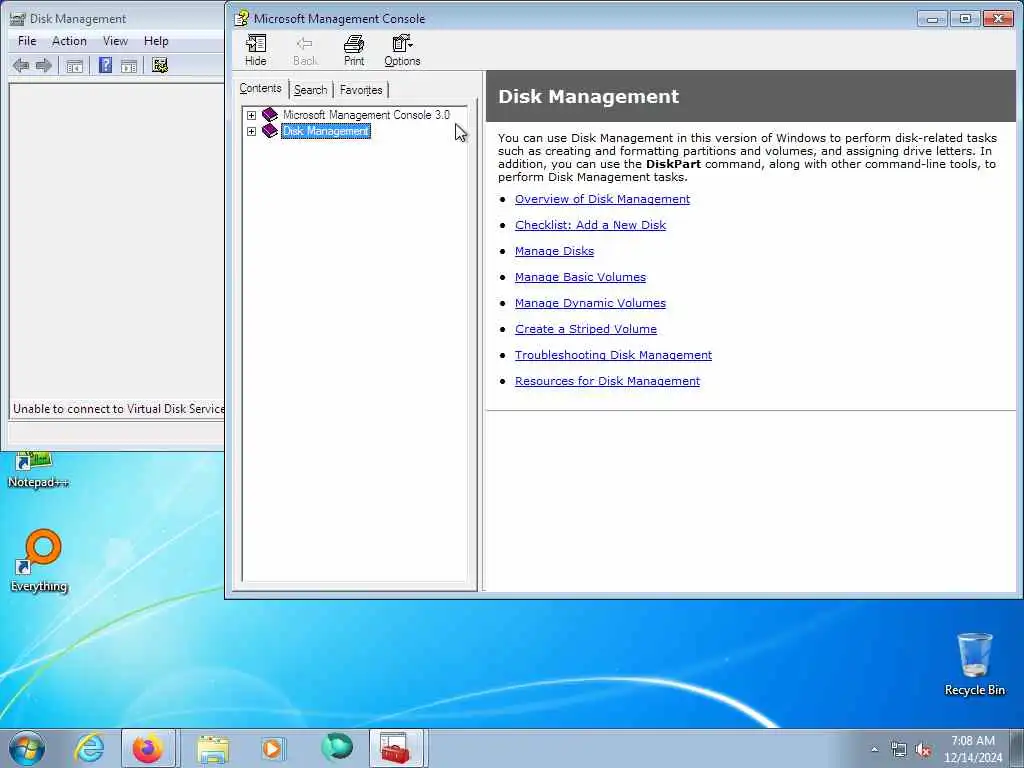Click the help icon in the Microsoft Management Console title bar
The width and height of the screenshot is (1024, 768).
(x=242, y=18)
